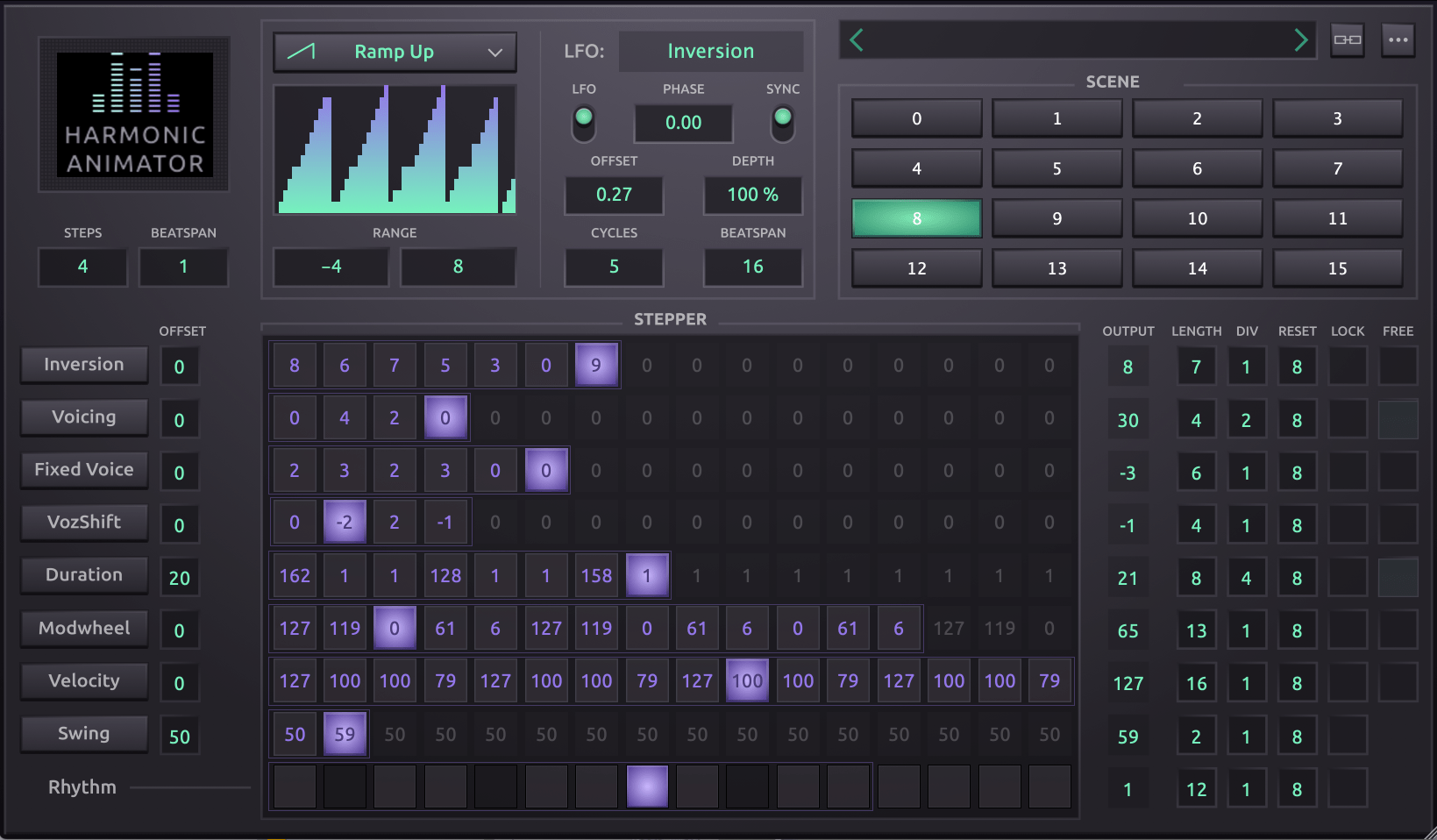
Task: Select the VozShift parameter button
Action: [x=84, y=523]
